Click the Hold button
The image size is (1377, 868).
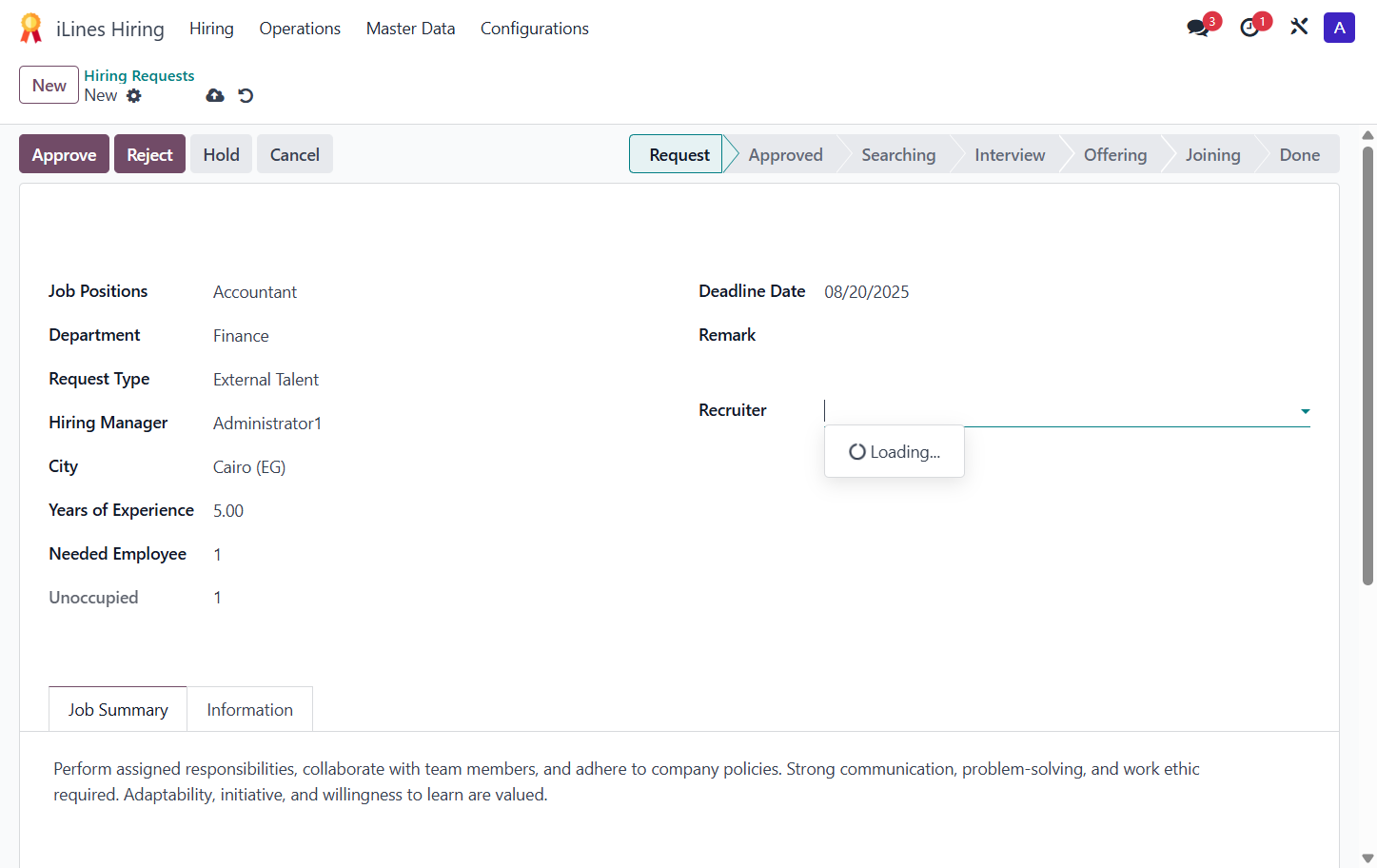point(221,154)
